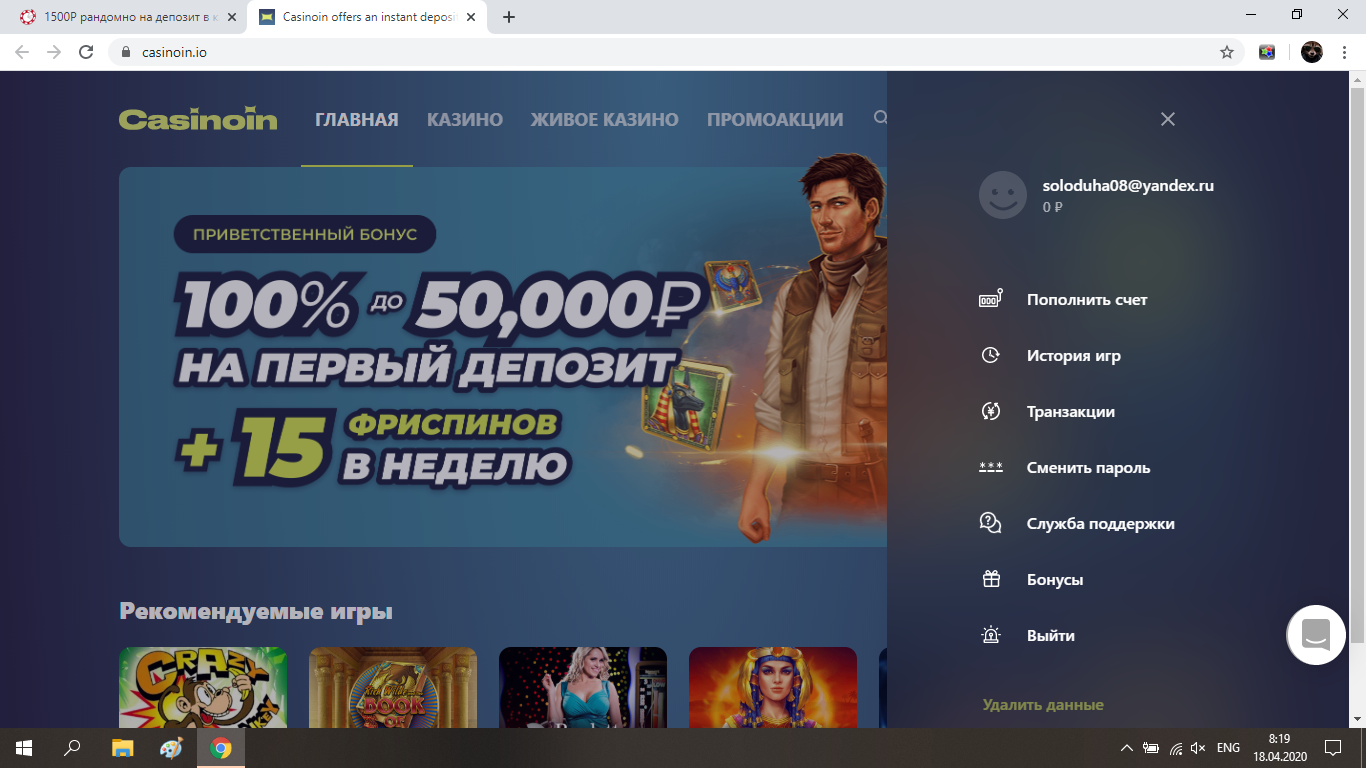Click the soloduha08@yandex.ru account email

1128,185
